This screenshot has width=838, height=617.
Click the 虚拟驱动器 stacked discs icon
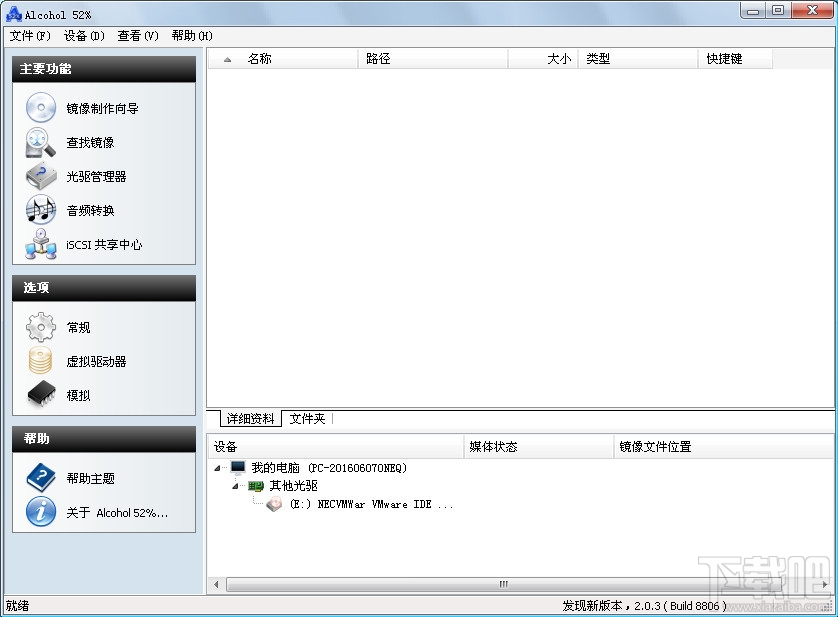pos(41,361)
